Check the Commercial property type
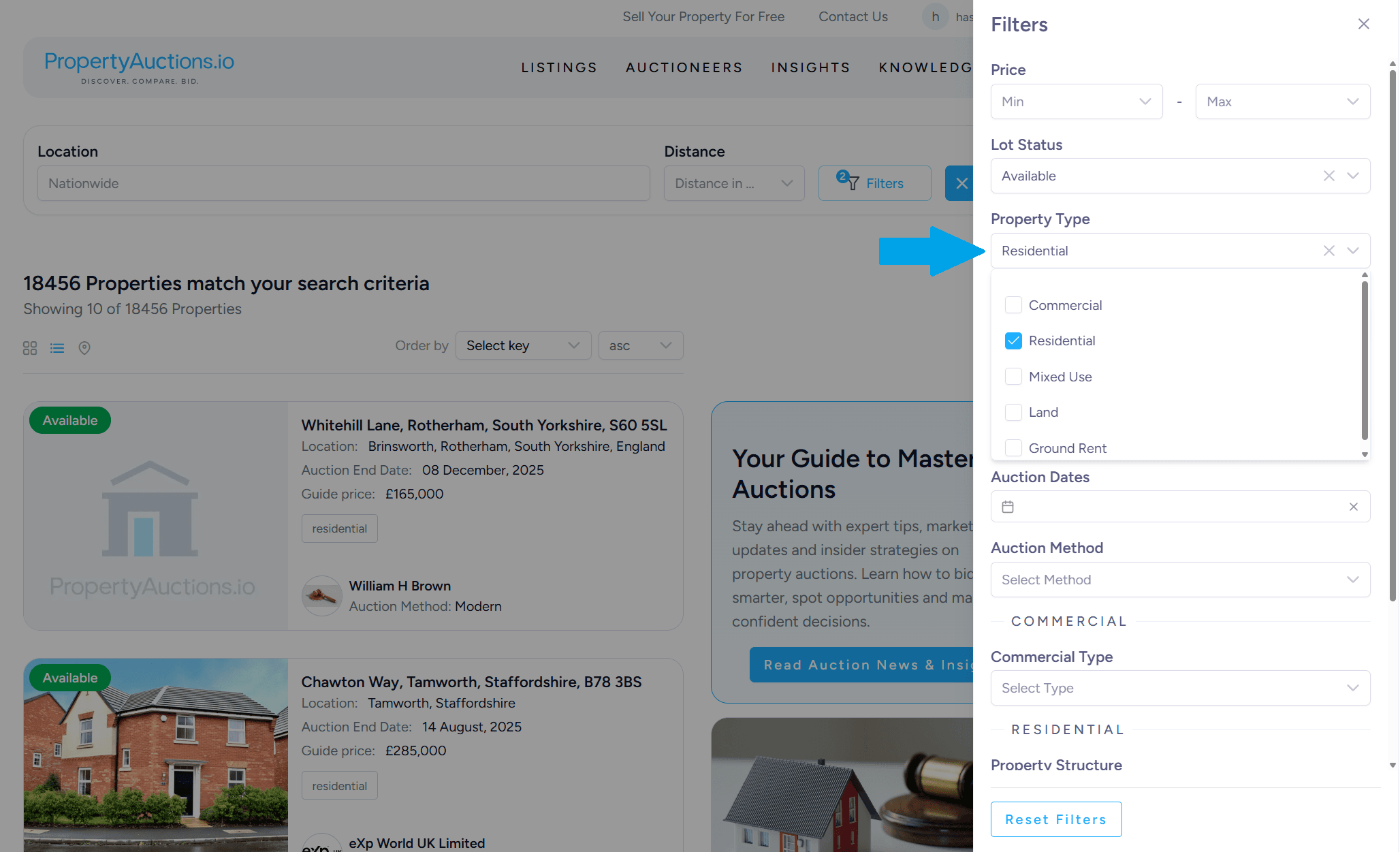 tap(1013, 305)
